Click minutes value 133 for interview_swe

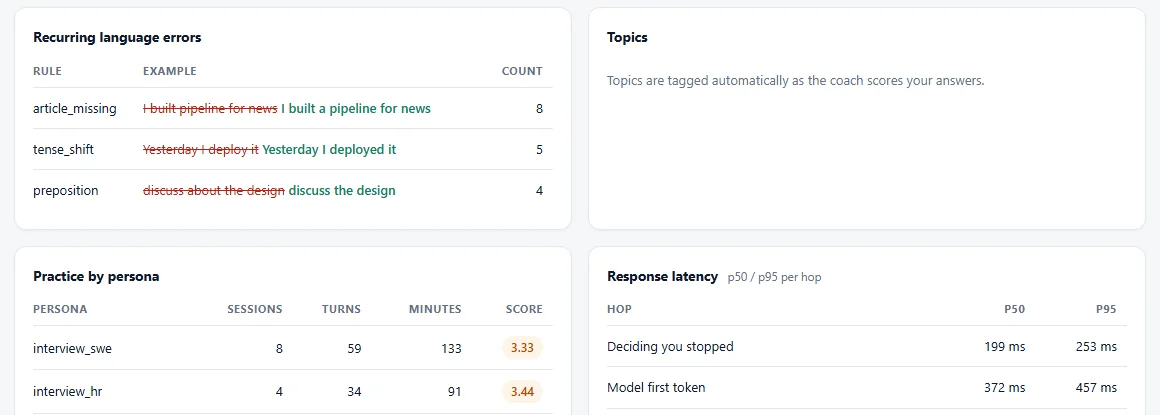[x=451, y=348]
